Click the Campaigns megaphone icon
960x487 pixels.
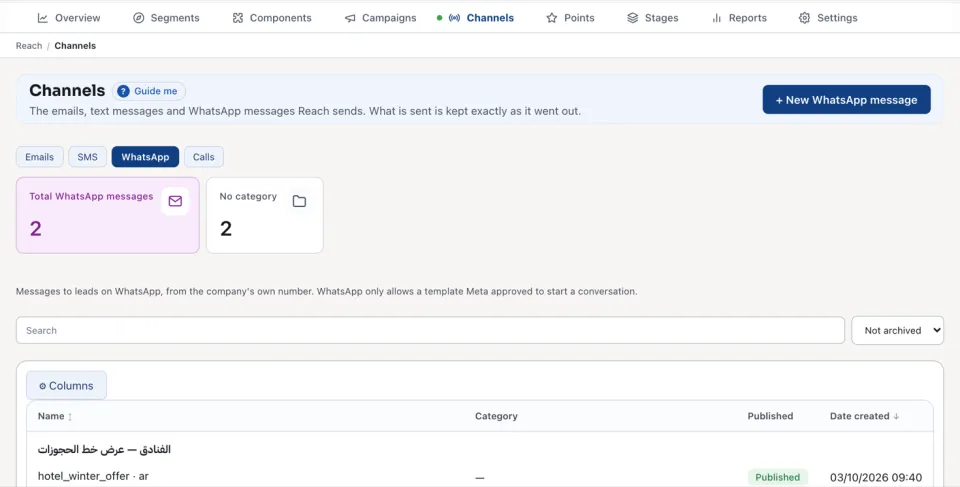tap(350, 18)
